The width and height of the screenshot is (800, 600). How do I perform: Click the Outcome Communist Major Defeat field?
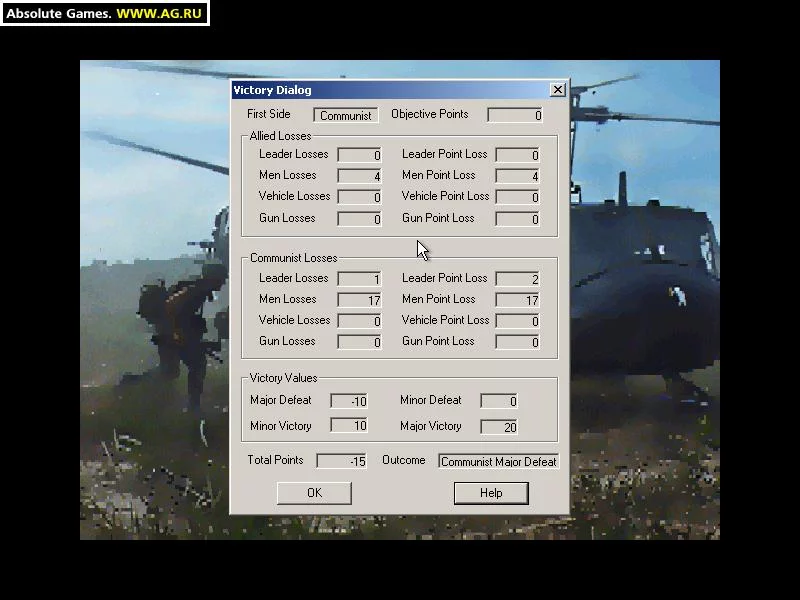498,461
